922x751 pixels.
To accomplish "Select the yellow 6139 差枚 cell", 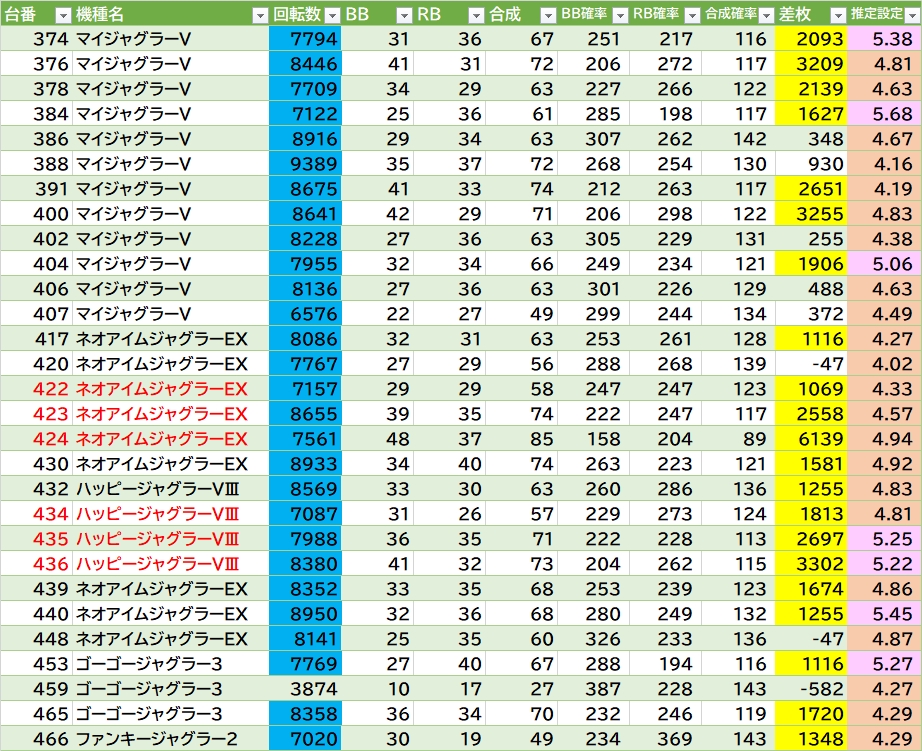I will coord(810,439).
